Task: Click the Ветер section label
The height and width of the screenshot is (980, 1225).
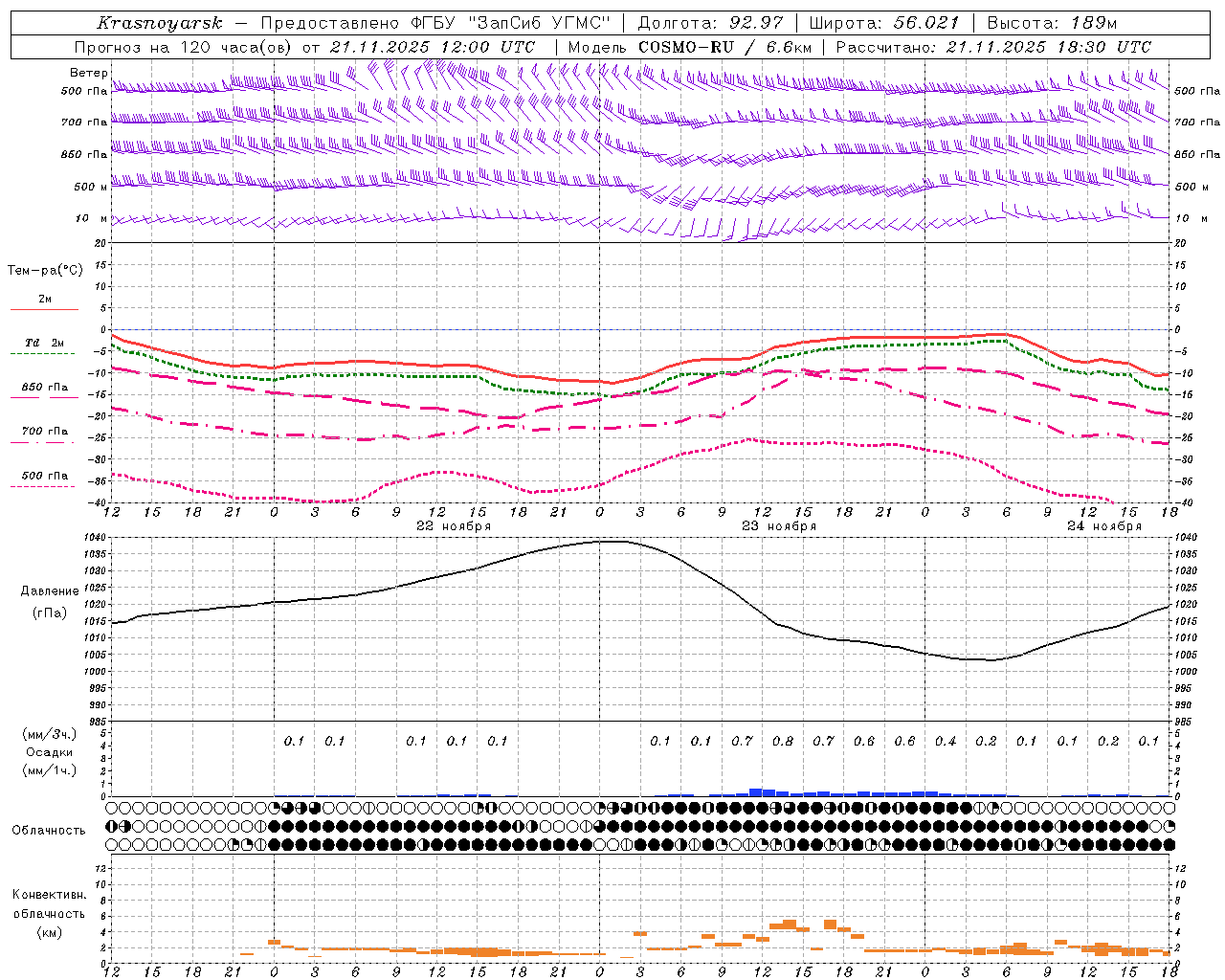Action: 88,73
